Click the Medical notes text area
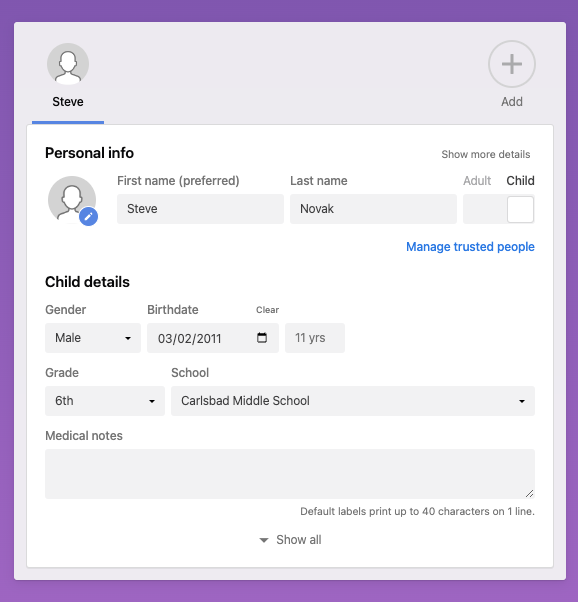This screenshot has height=602, width=578. coord(290,474)
